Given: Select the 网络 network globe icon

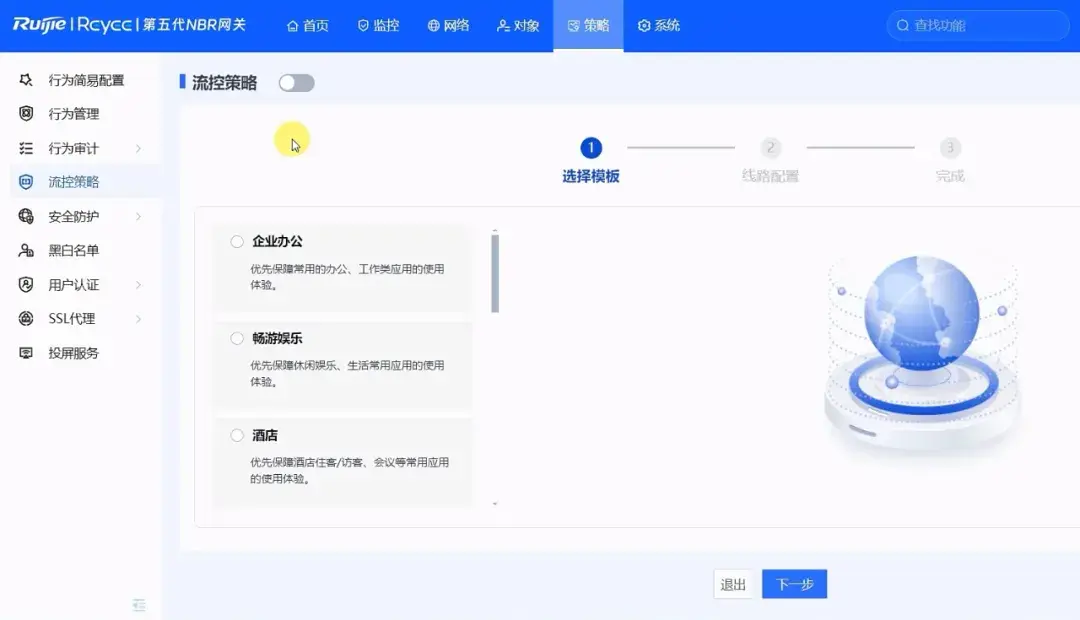Looking at the screenshot, I should tap(434, 25).
